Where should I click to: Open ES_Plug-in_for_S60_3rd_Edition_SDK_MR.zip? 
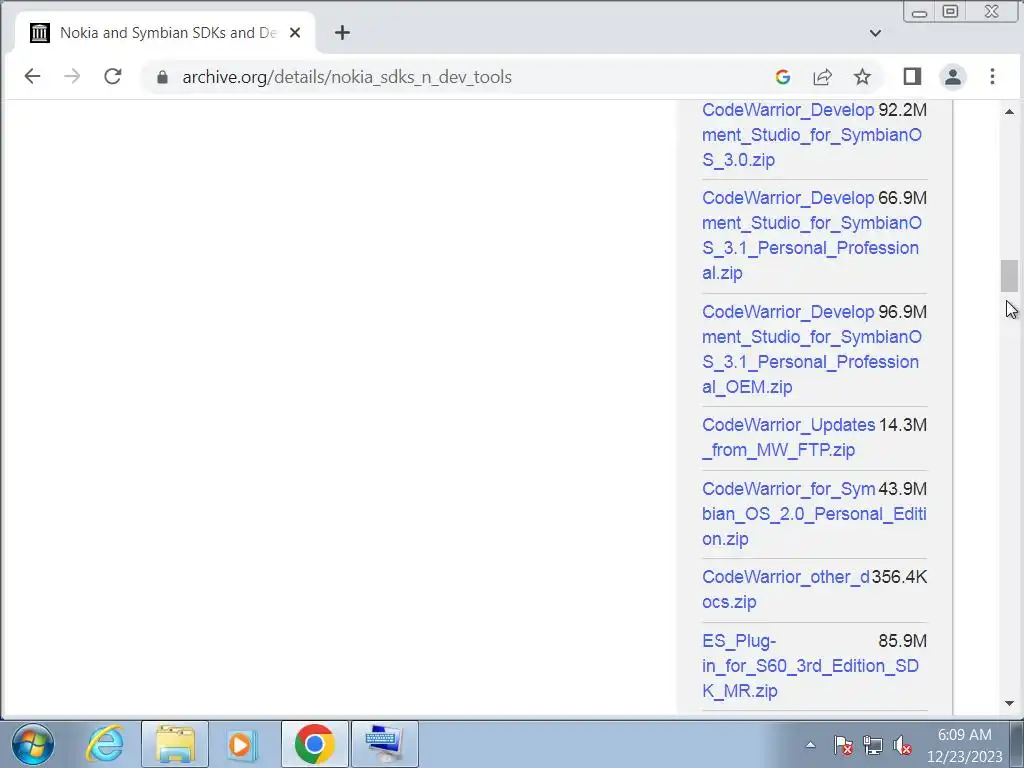point(810,665)
